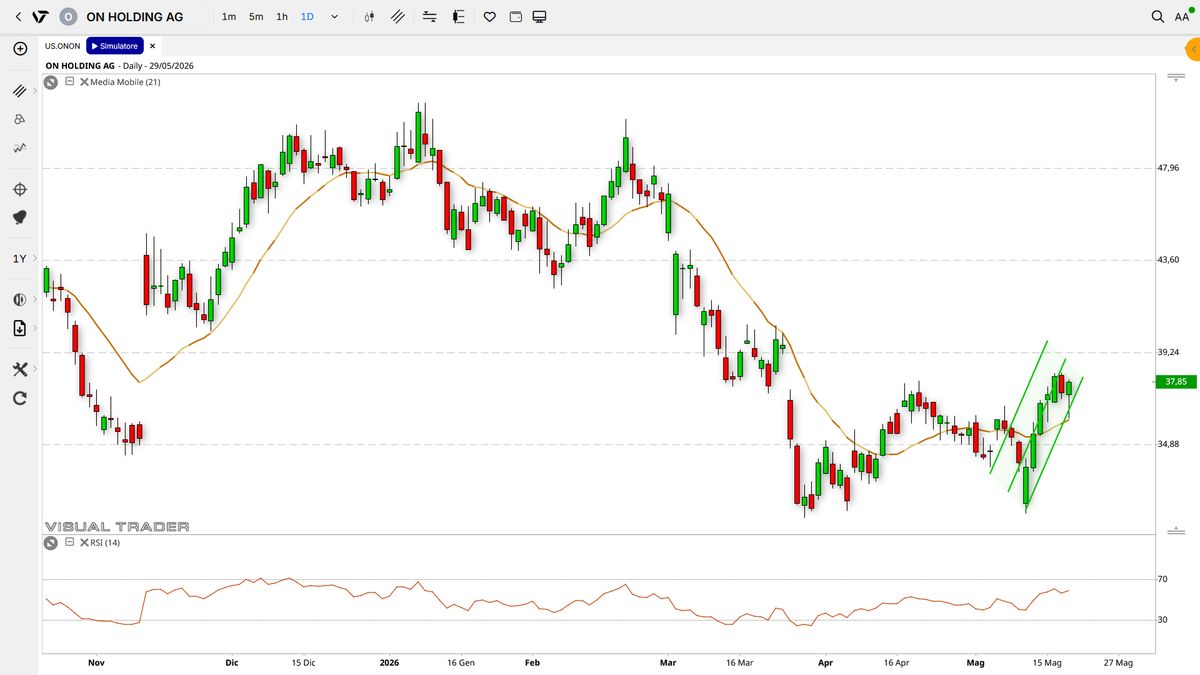Click the price scale bottom adjust handle
The width and height of the screenshot is (1200, 675).
pos(1175,529)
